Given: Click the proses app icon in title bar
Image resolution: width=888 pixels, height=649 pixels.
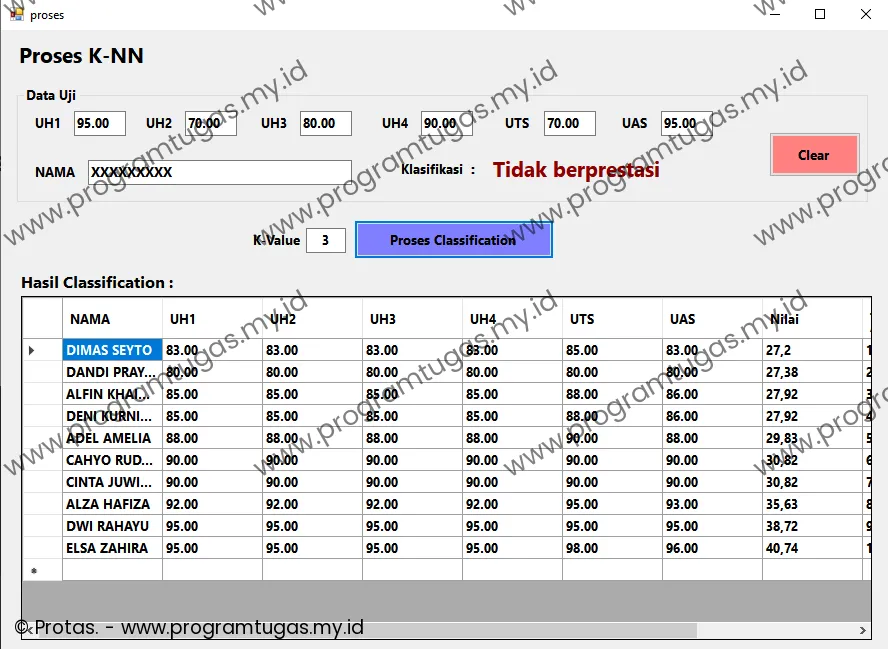Looking at the screenshot, I should click(x=16, y=14).
